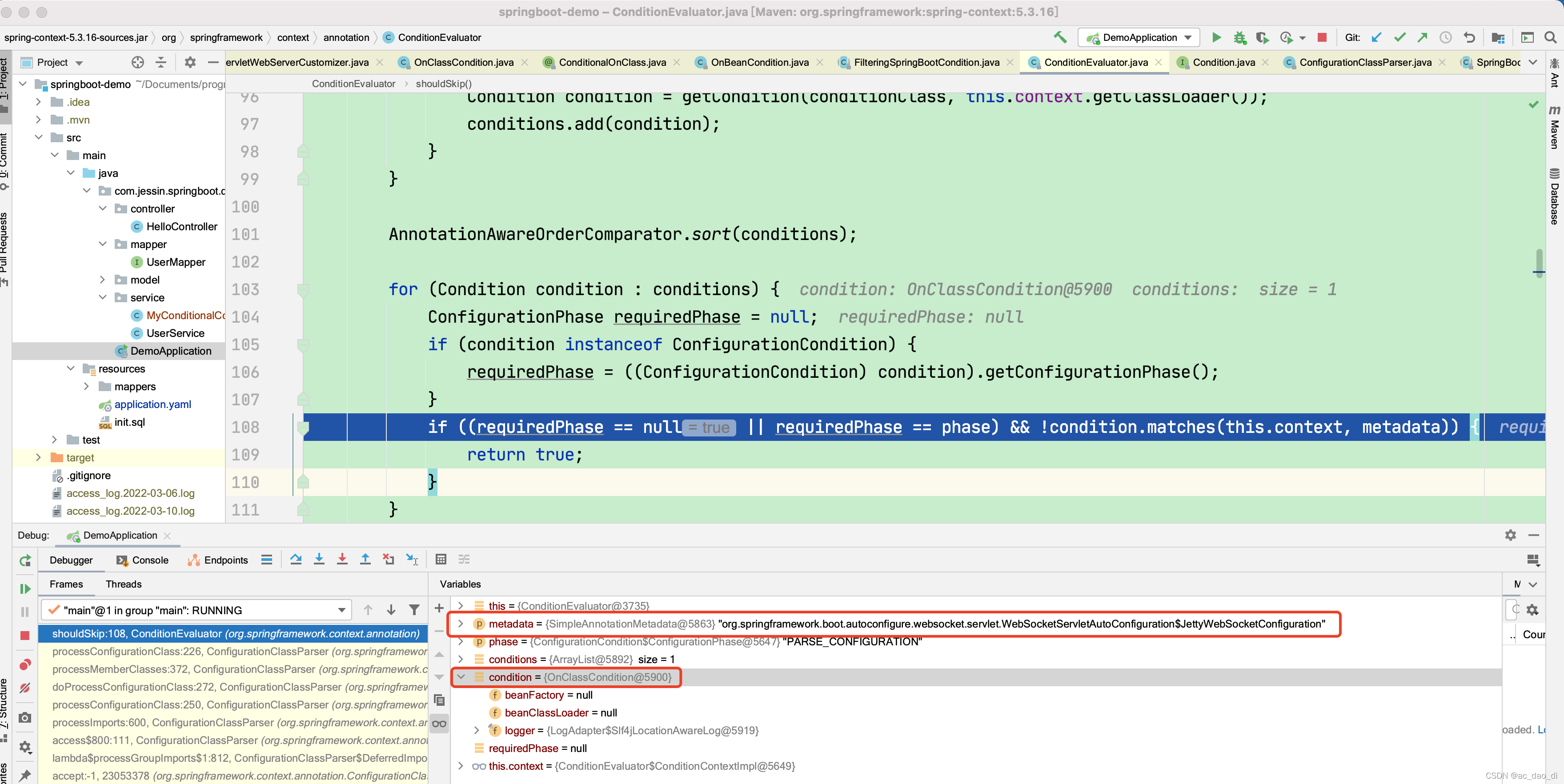Update project via Git blue arrow

(1376, 38)
